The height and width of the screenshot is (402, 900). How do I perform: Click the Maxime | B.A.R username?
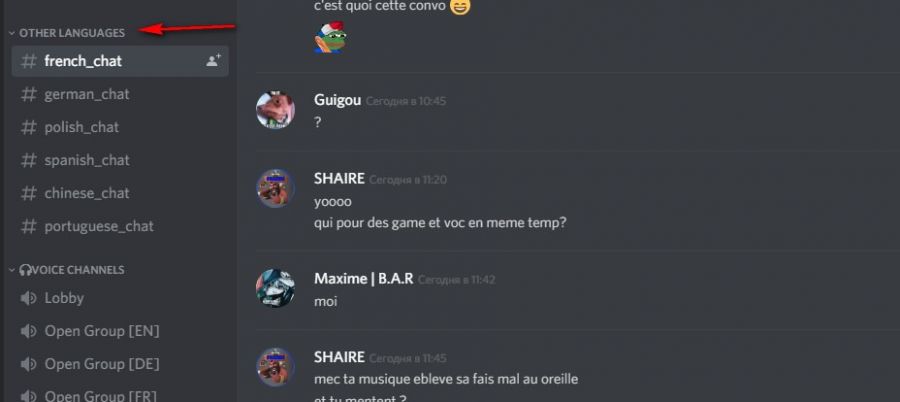pos(363,279)
